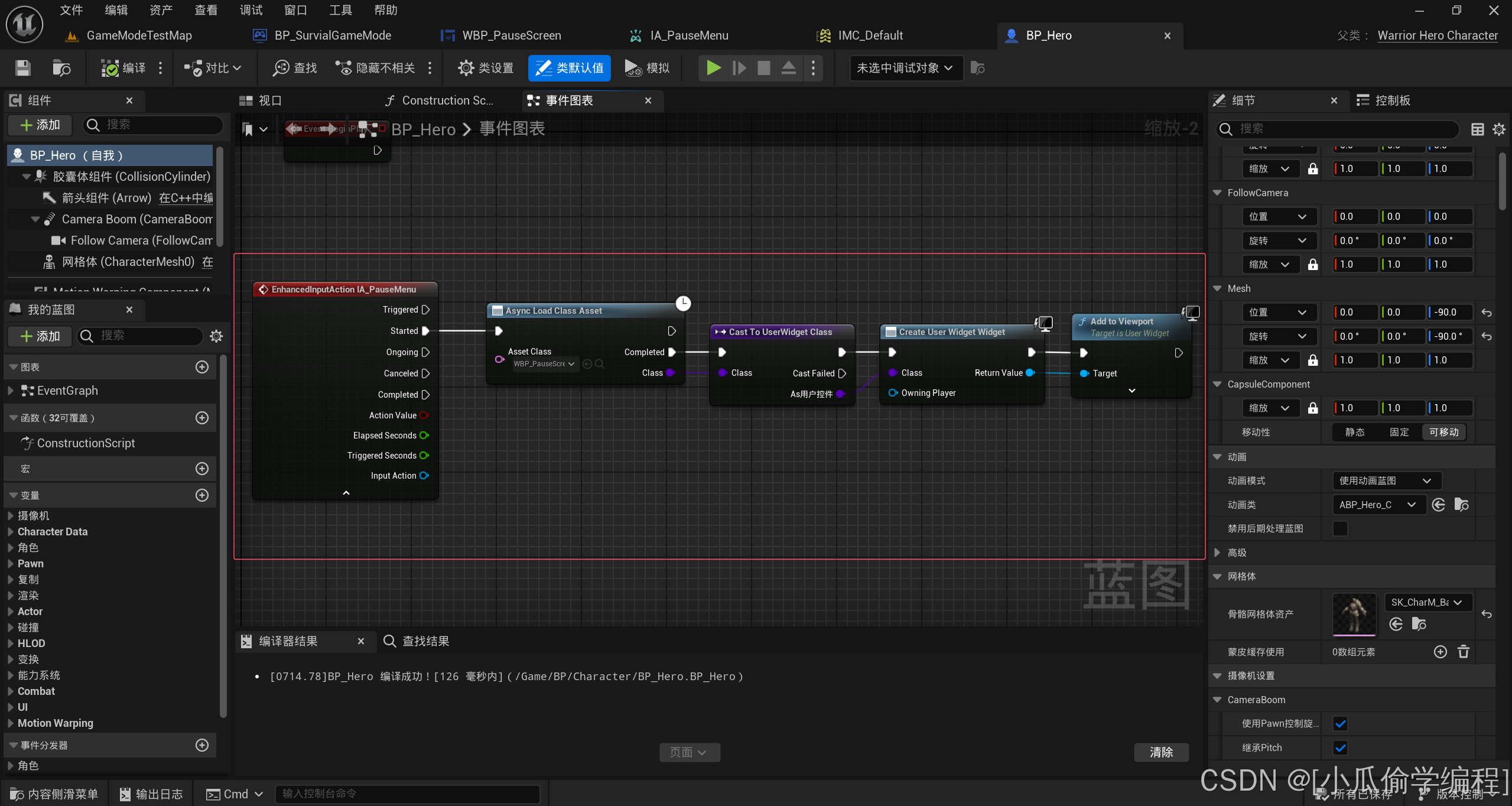Uncheck Use Pawn Control Rotation checkbox

pyautogui.click(x=1340, y=723)
